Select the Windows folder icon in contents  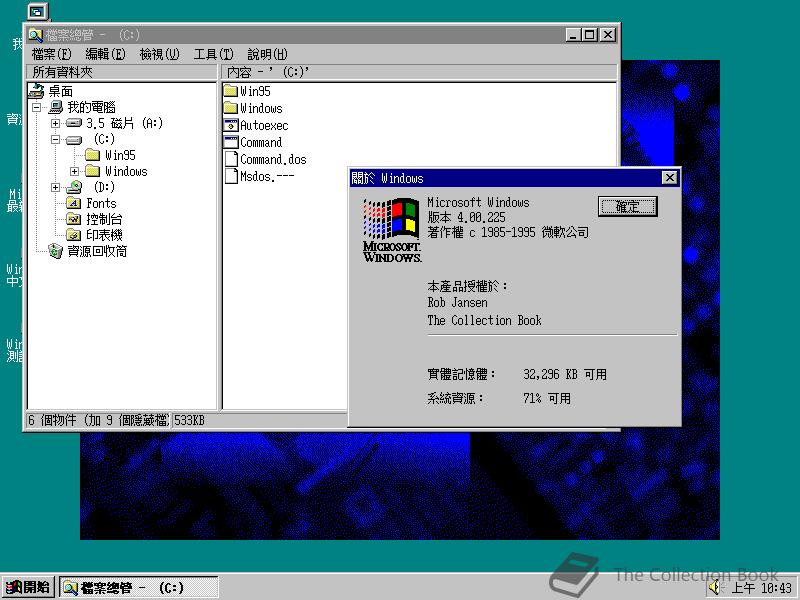pos(231,108)
